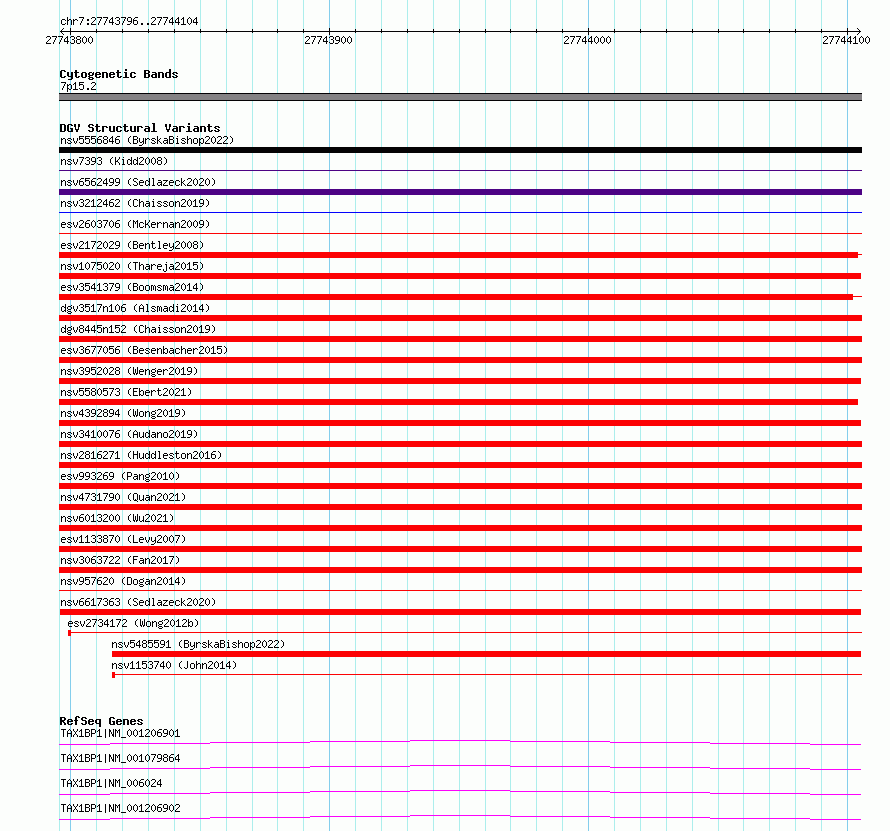Click the ruler position 27743800
Image resolution: width=890 pixels, height=831 pixels.
[69, 40]
